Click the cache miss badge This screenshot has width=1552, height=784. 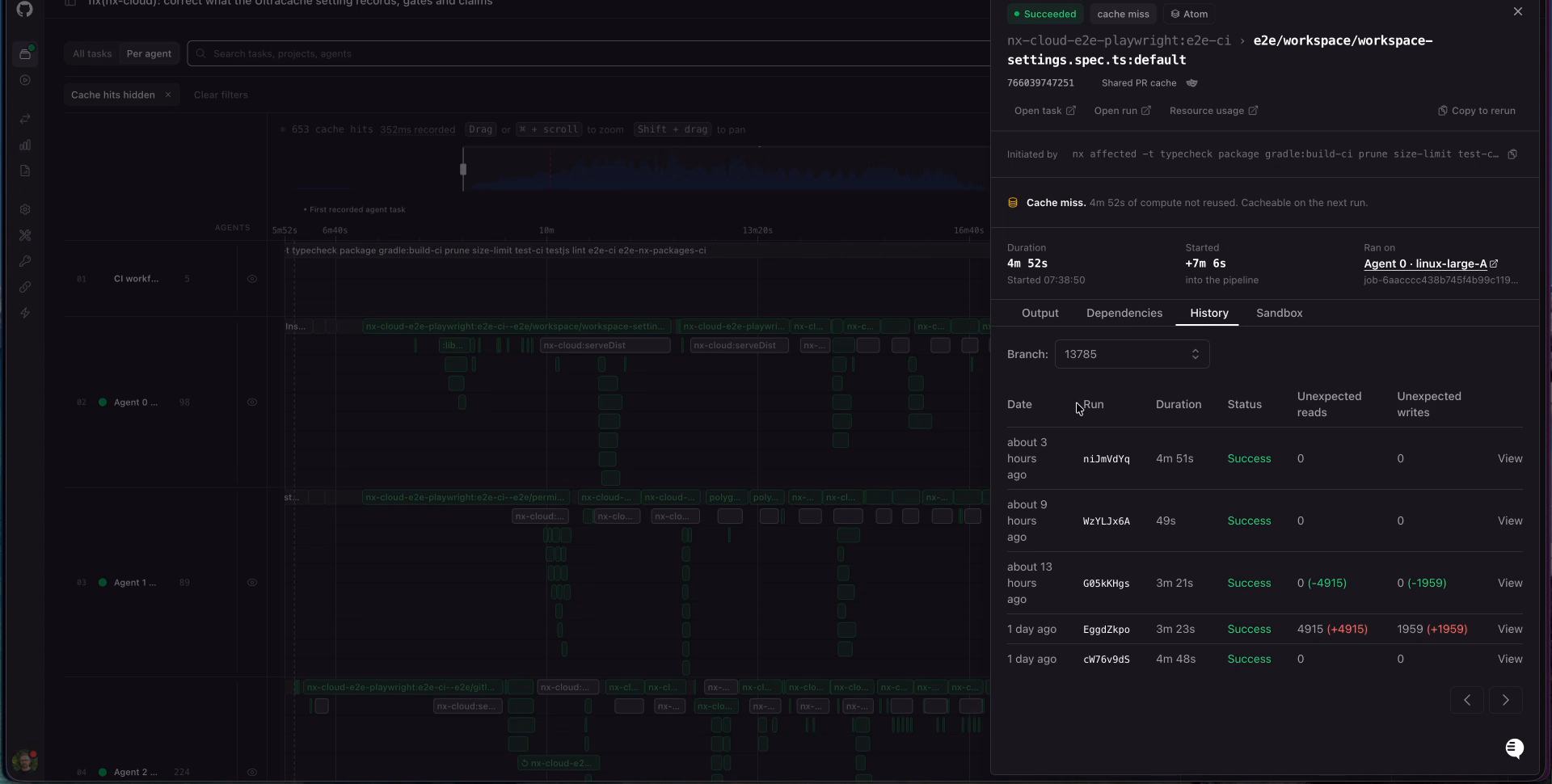(x=1123, y=14)
